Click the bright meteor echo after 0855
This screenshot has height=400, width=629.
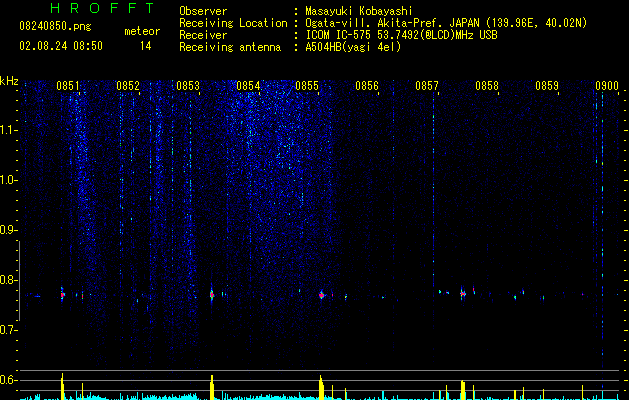[321, 295]
